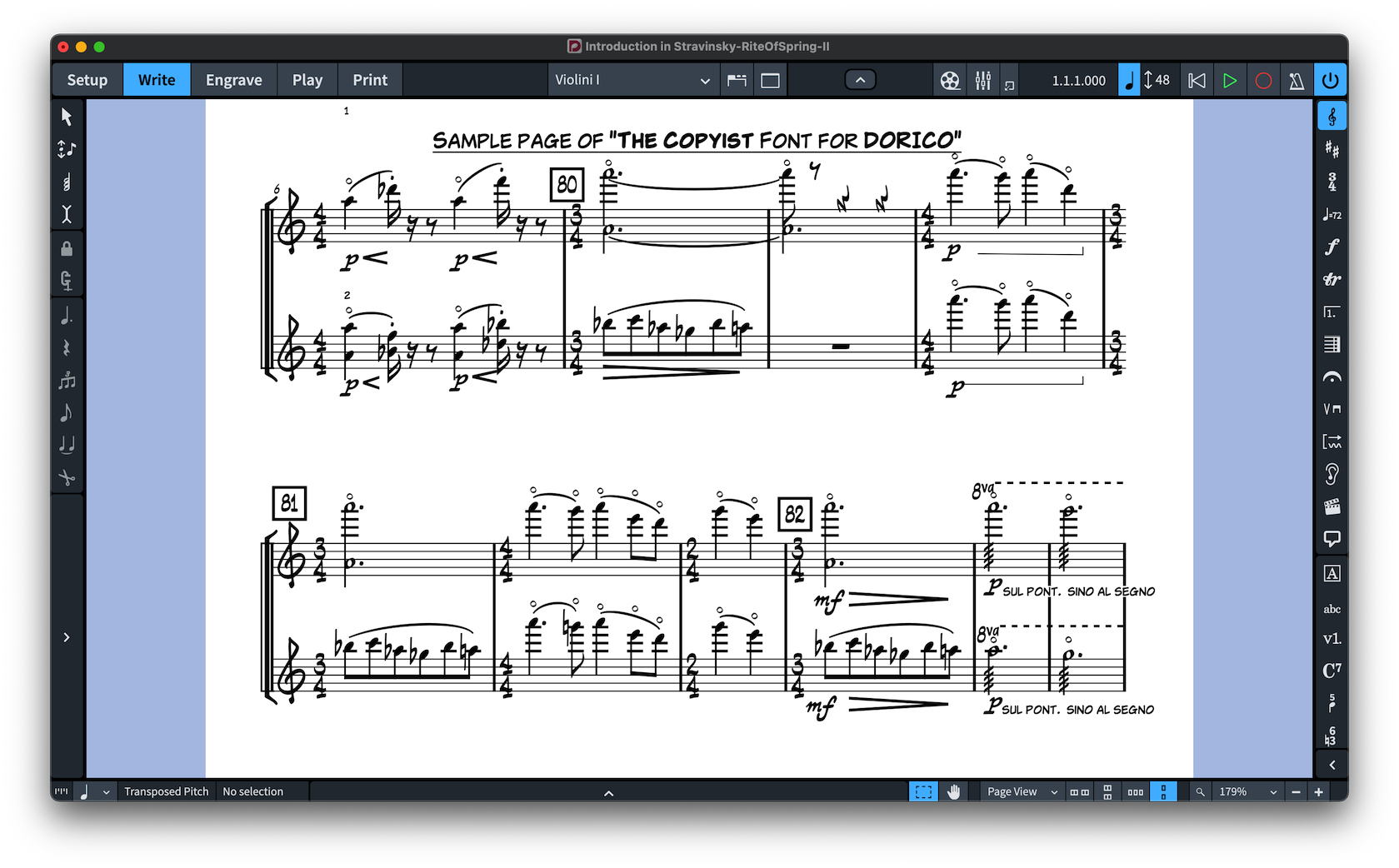The width and height of the screenshot is (1399, 868).
Task: Activate the note input tool
Action: [67, 149]
